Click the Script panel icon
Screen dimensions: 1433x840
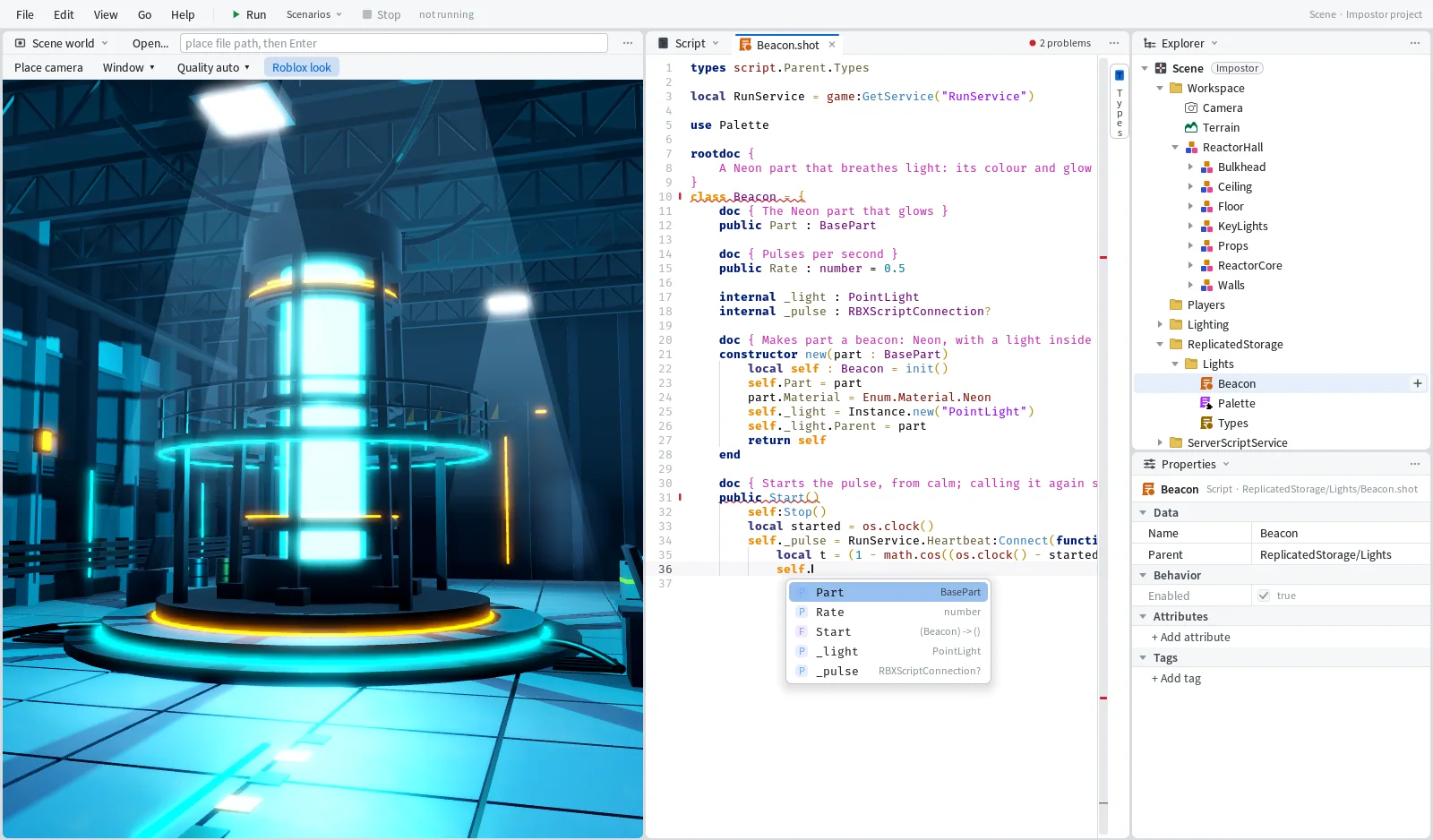664,43
